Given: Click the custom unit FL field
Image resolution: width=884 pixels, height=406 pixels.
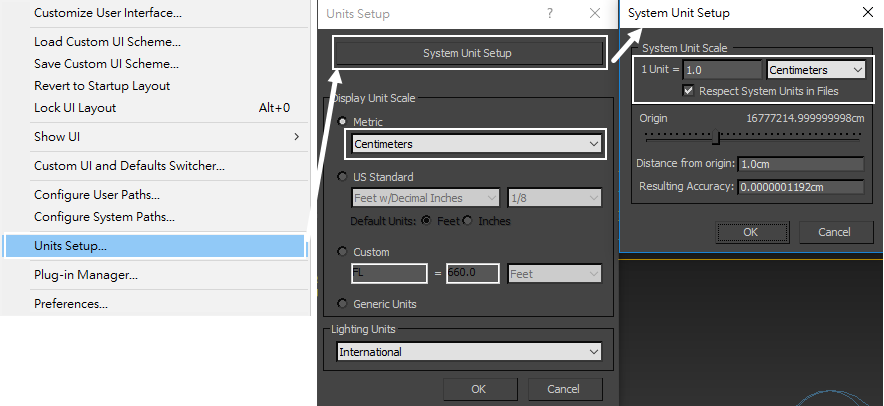Looking at the screenshot, I should pos(389,273).
